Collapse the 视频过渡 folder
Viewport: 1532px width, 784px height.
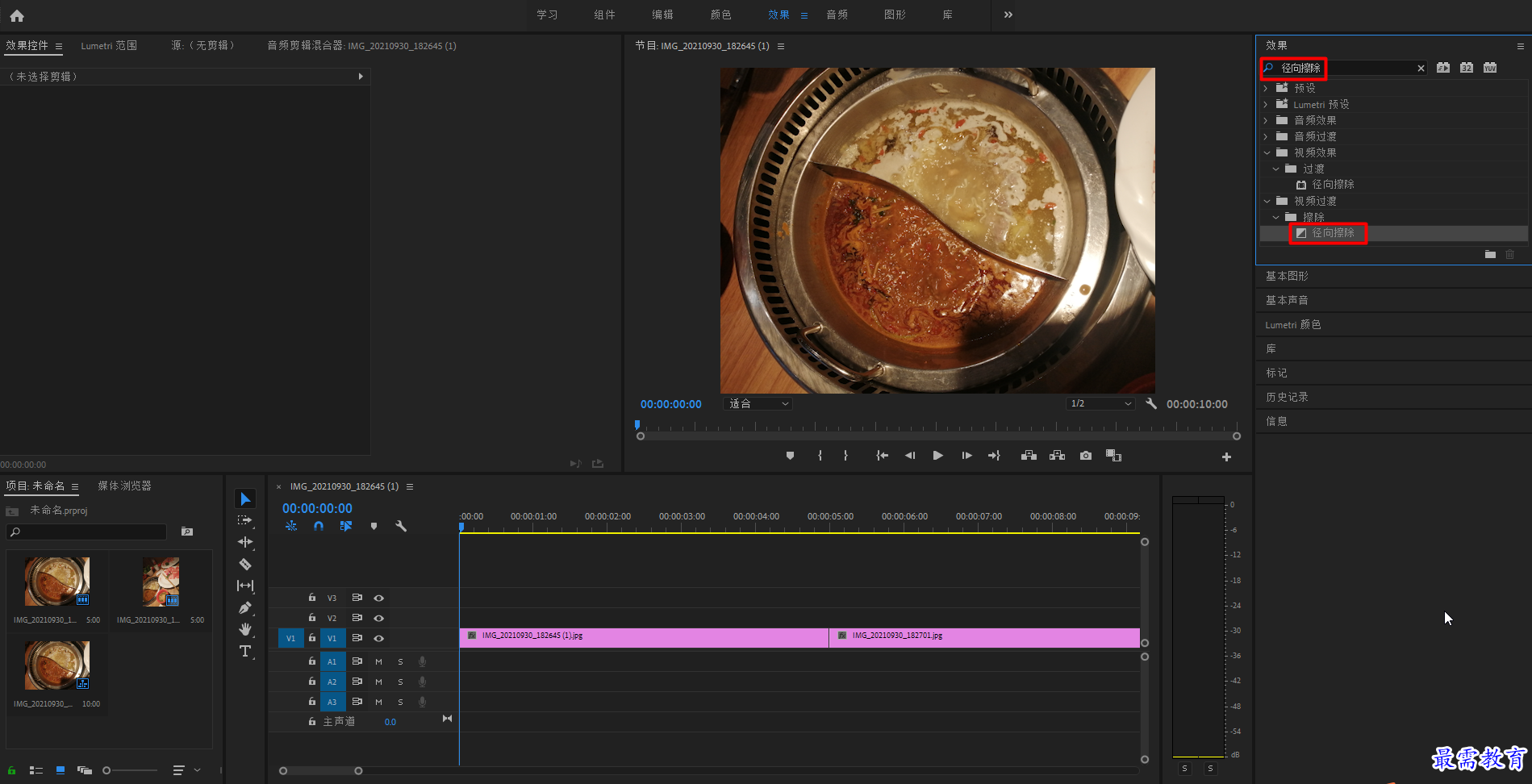point(1267,201)
